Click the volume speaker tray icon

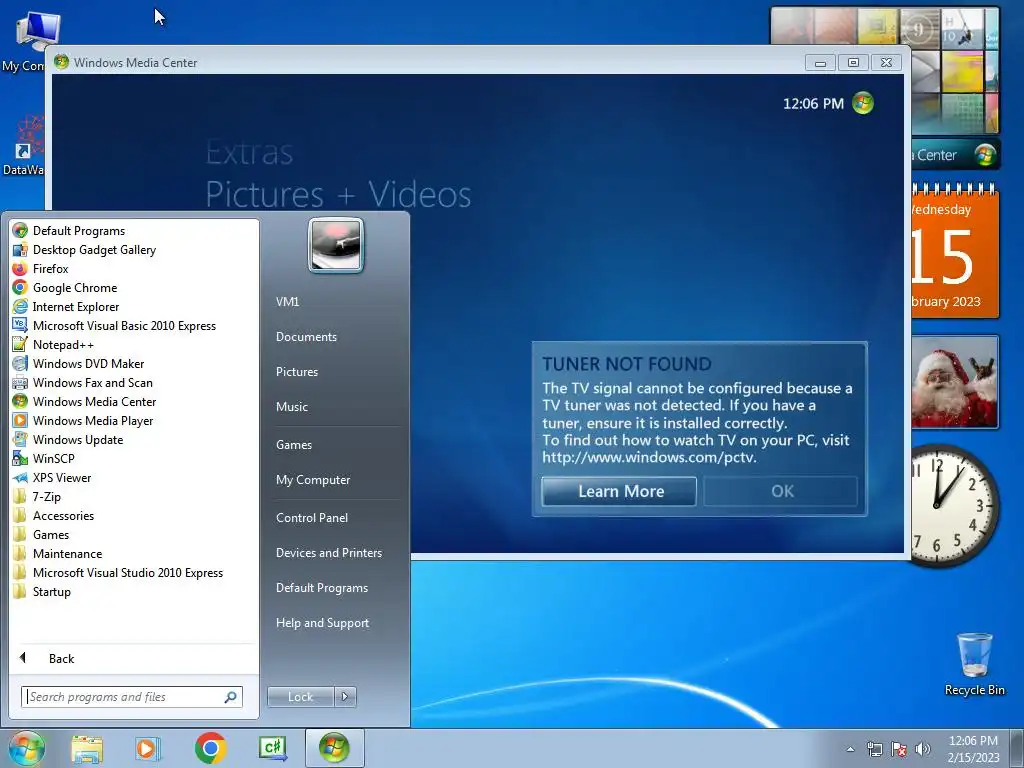coord(923,749)
